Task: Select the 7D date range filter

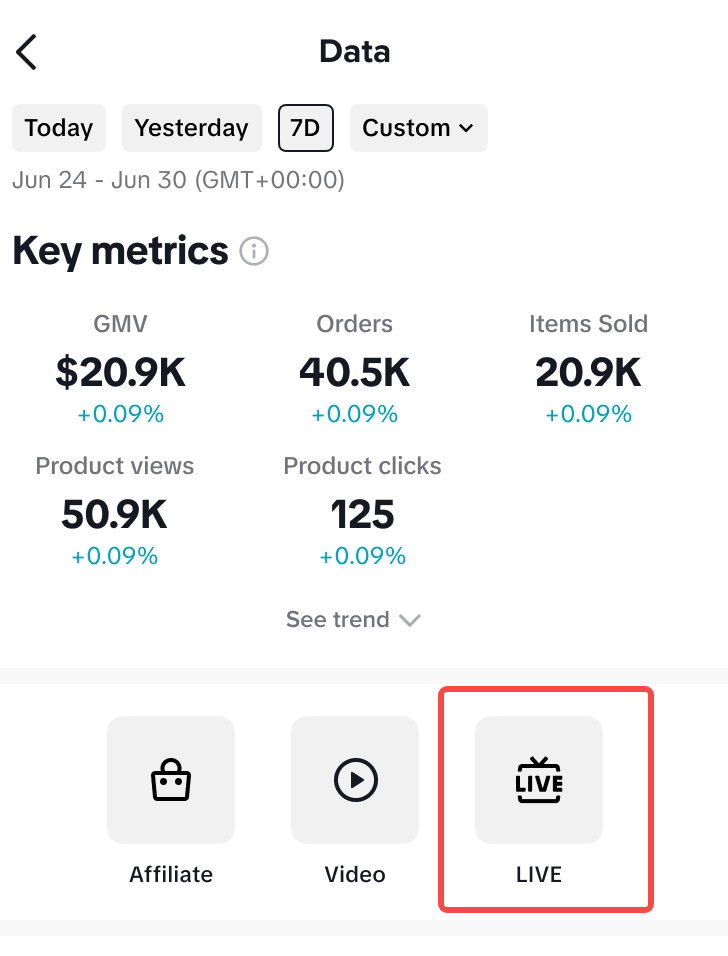Action: 306,128
